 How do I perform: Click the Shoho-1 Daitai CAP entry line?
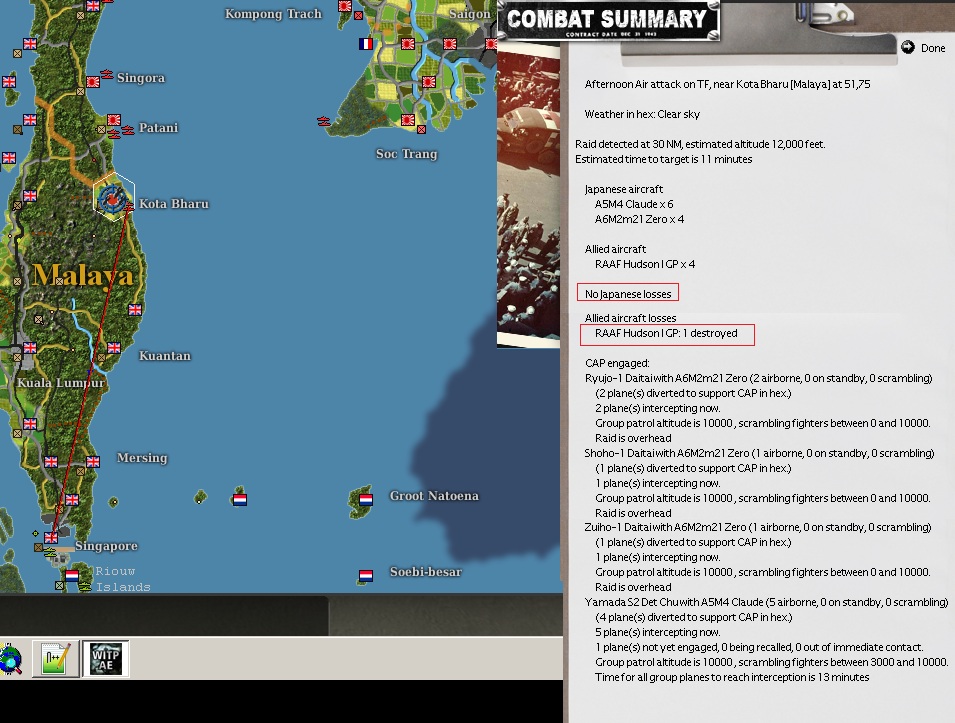(759, 453)
